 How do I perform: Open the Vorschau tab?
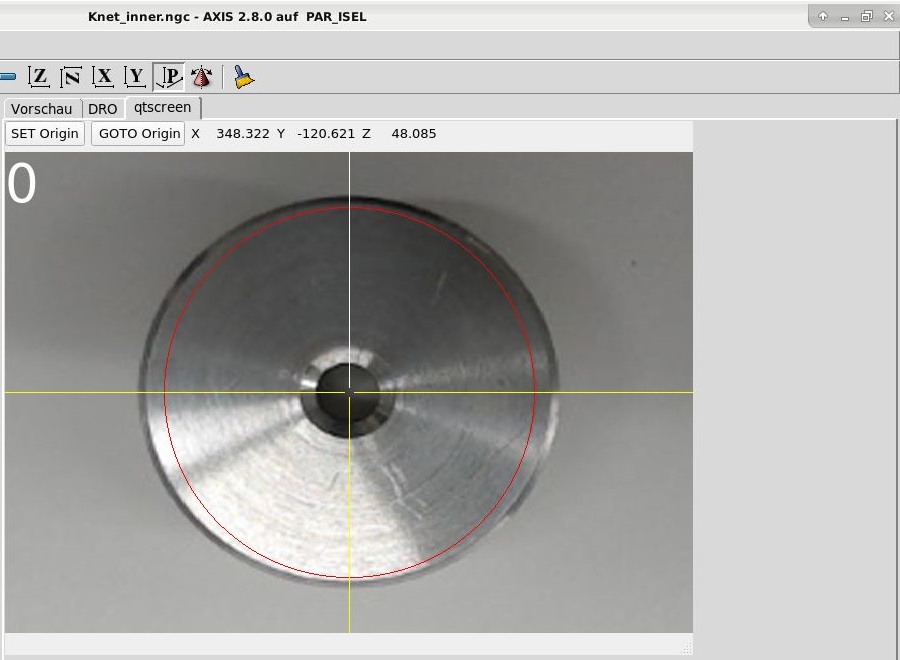[x=41, y=108]
